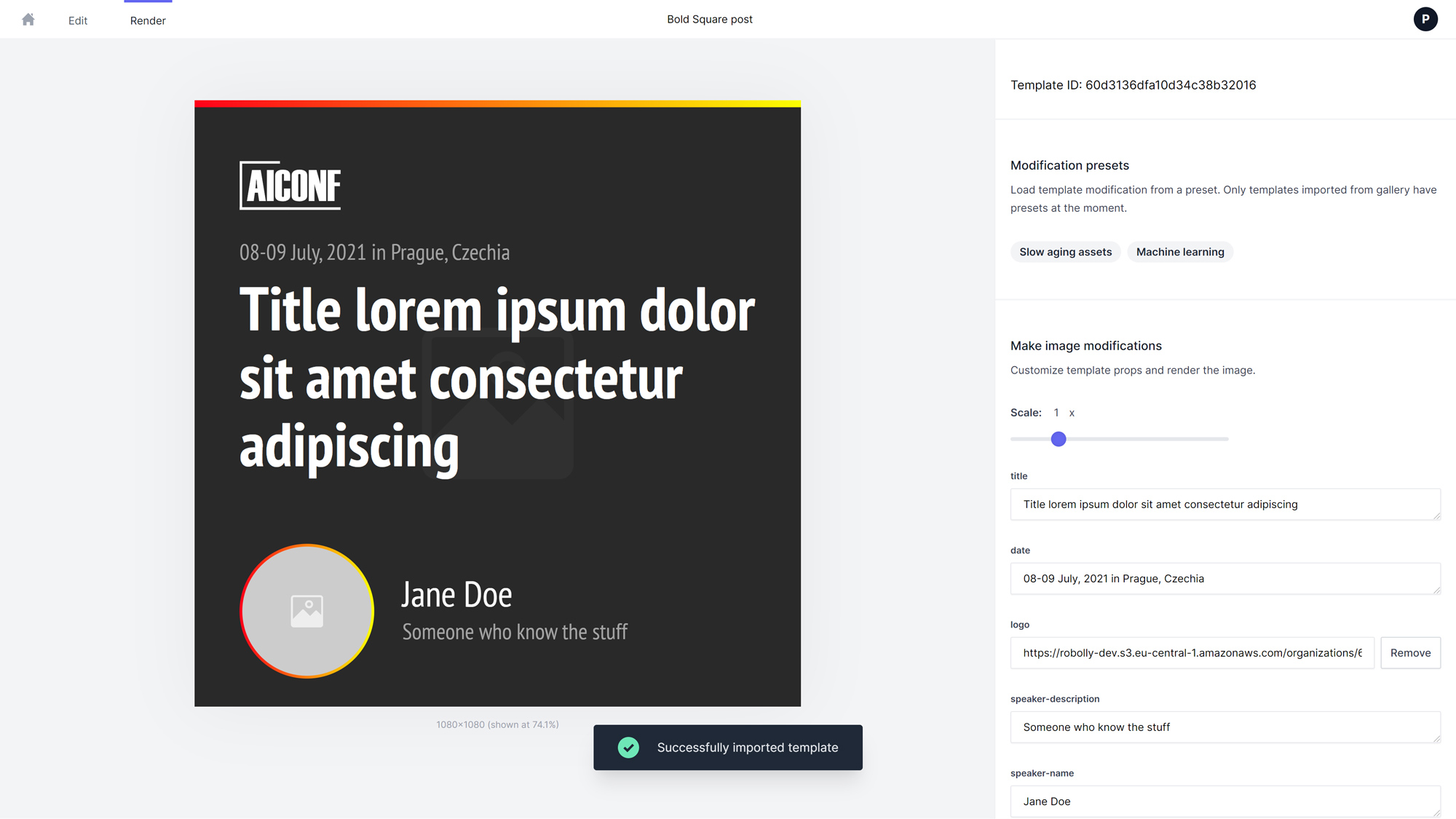The image size is (1456, 819).
Task: Click the home icon
Action: pyautogui.click(x=28, y=20)
